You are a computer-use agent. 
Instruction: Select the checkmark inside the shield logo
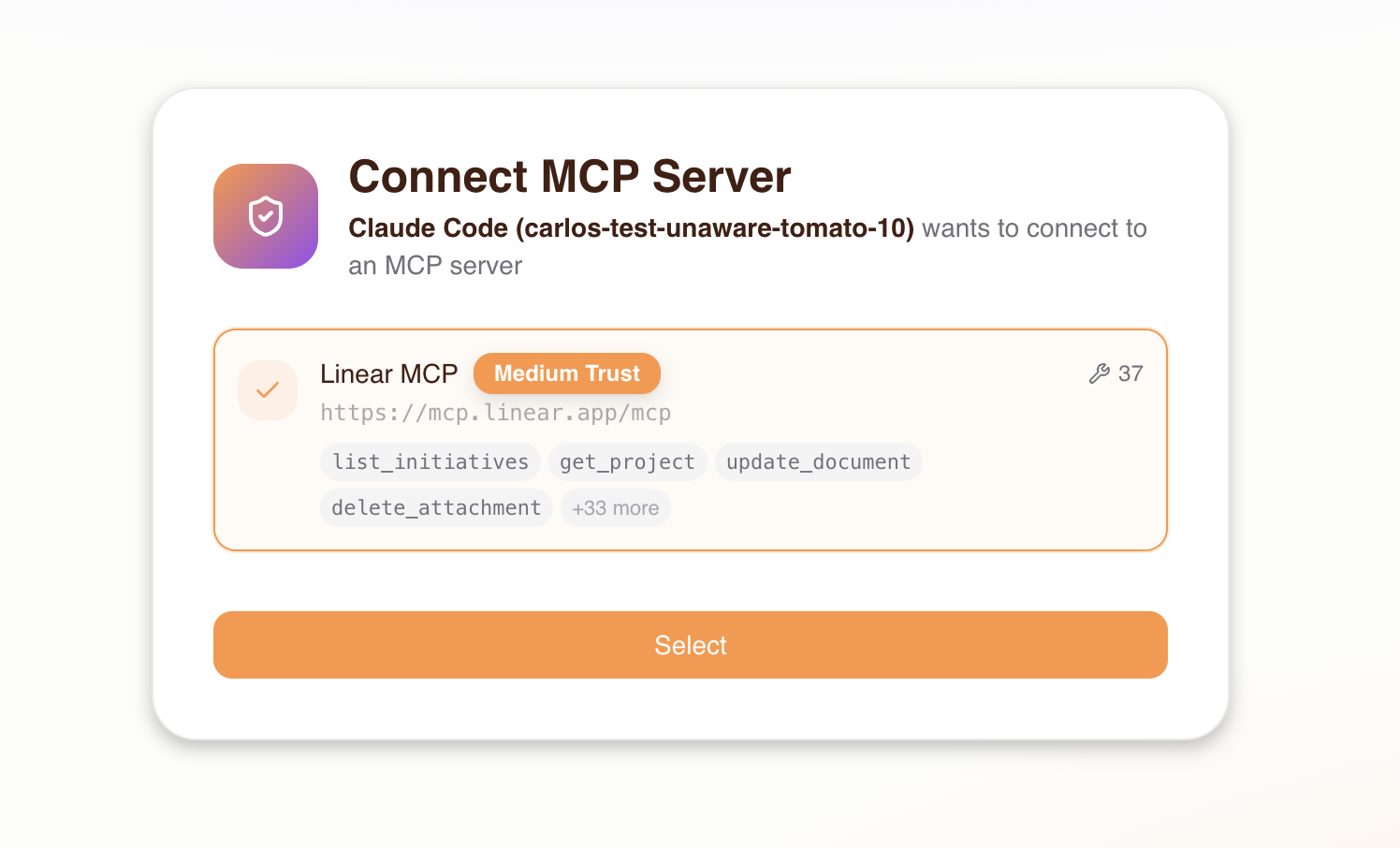[x=265, y=215]
